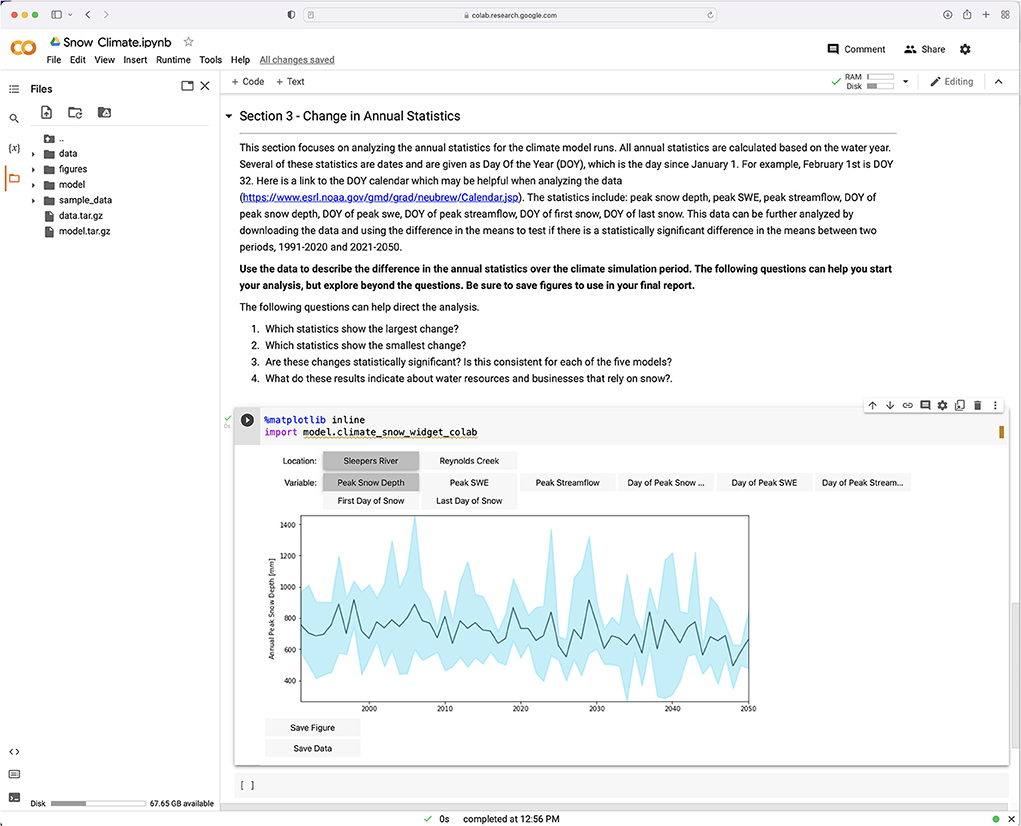Expand the model folder
This screenshot has height=826, width=1021.
click(33, 186)
